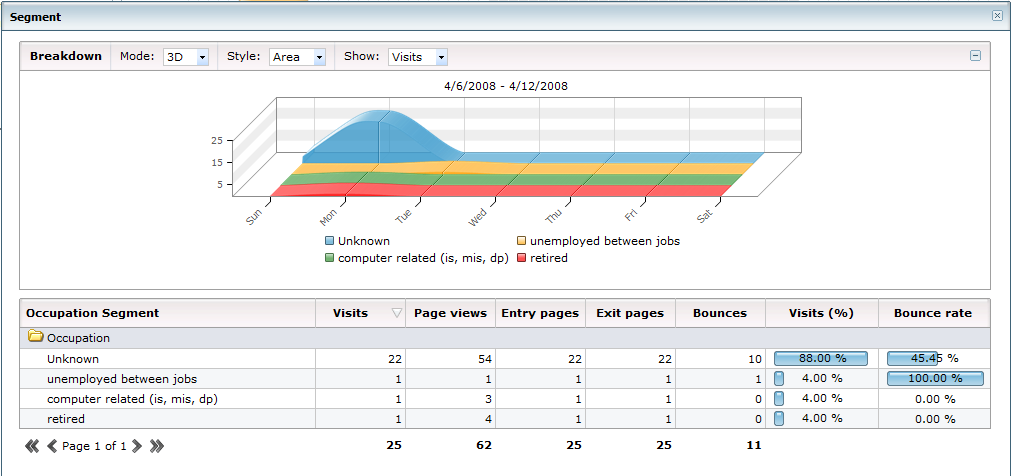The image size is (1011, 476).
Task: Toggle computer related legend swatch
Action: click(330, 258)
